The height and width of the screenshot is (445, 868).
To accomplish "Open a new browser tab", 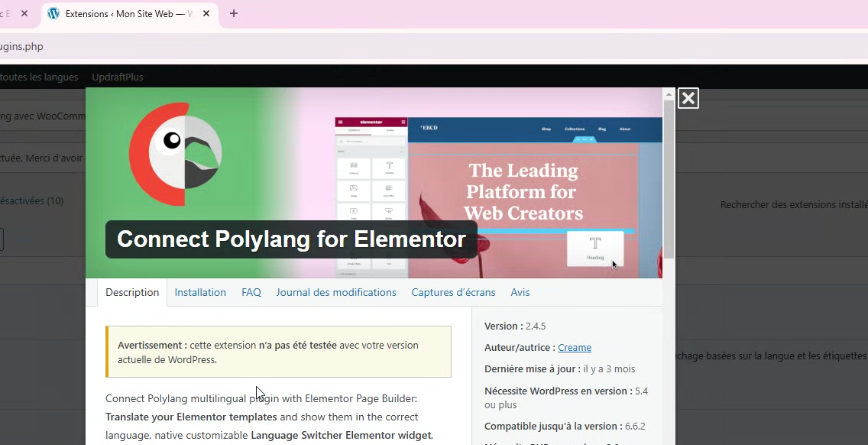I will tap(234, 14).
